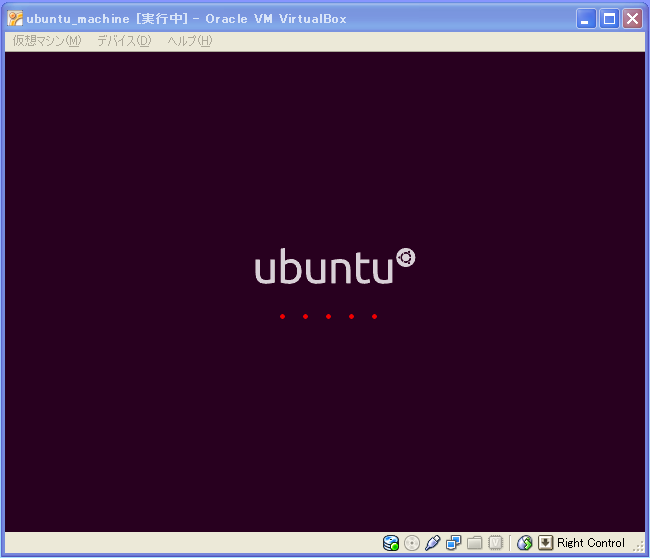Click the USB devices status icon
Viewport: 650px width, 558px height.
tap(432, 543)
